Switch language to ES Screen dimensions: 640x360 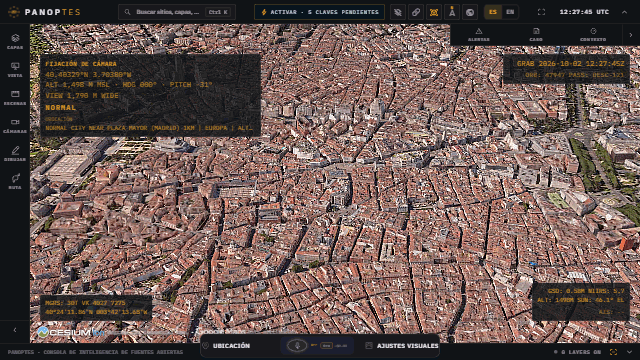point(493,12)
